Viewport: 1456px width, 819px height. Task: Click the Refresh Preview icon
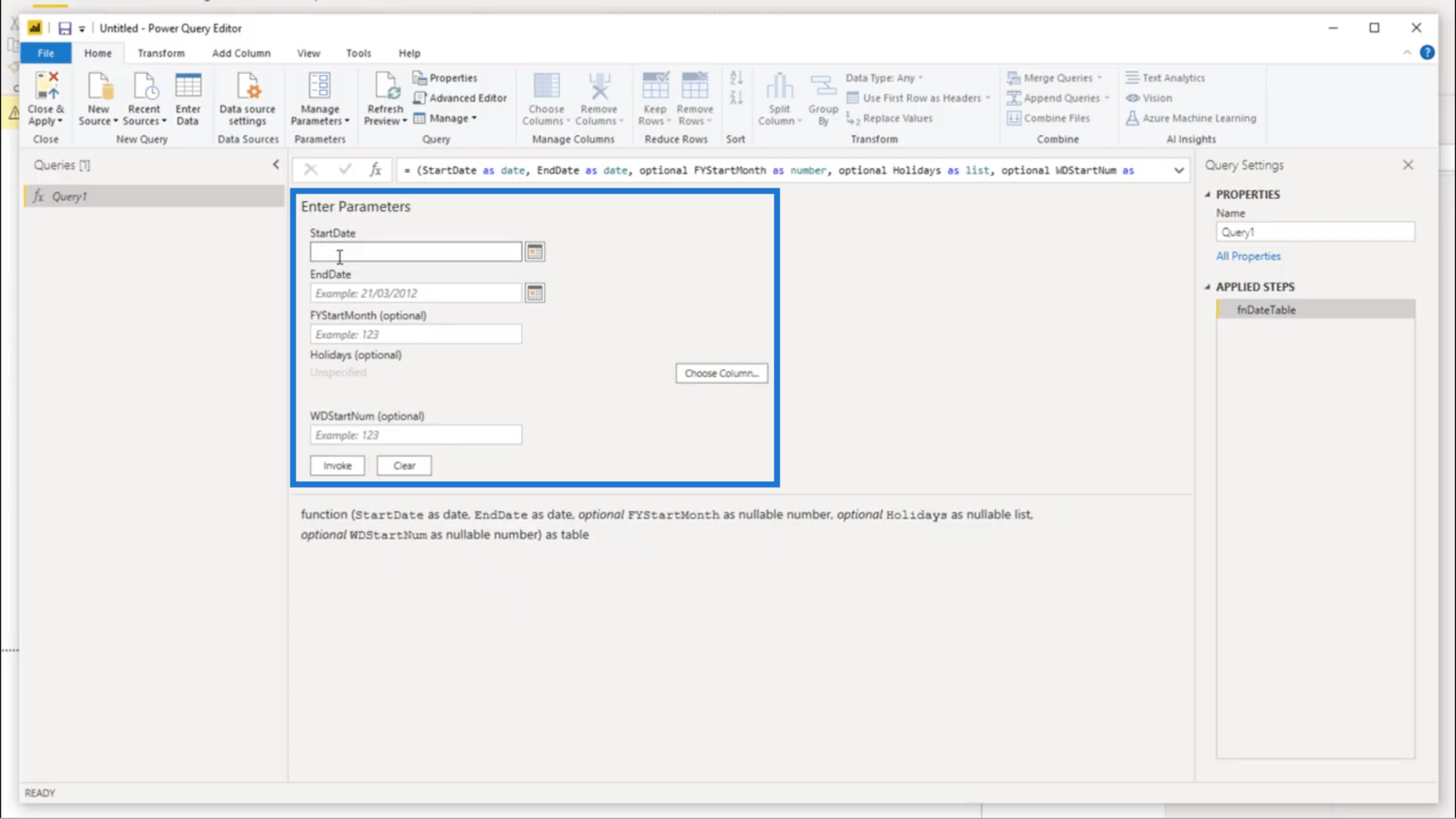point(386,87)
